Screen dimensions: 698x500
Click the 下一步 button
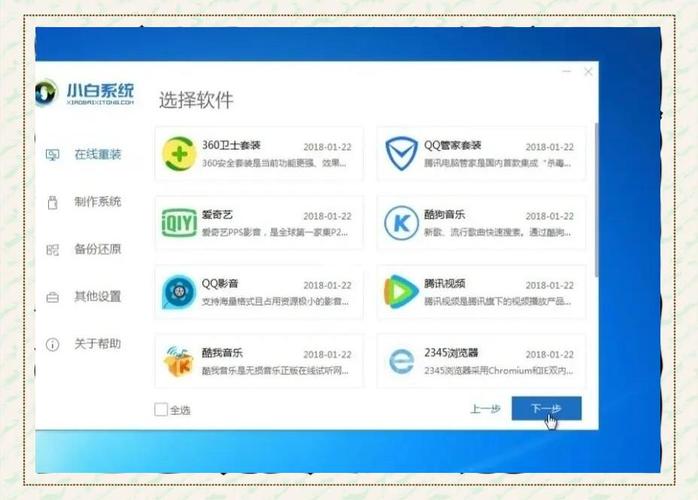click(547, 408)
